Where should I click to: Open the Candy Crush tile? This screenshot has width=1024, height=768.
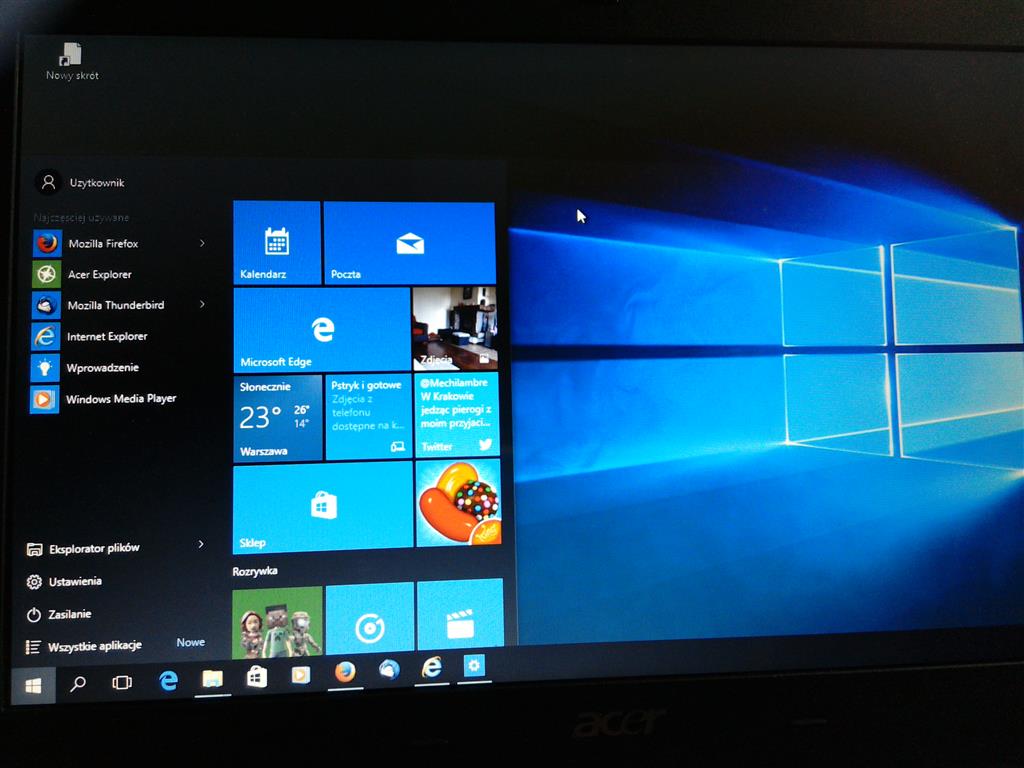458,503
